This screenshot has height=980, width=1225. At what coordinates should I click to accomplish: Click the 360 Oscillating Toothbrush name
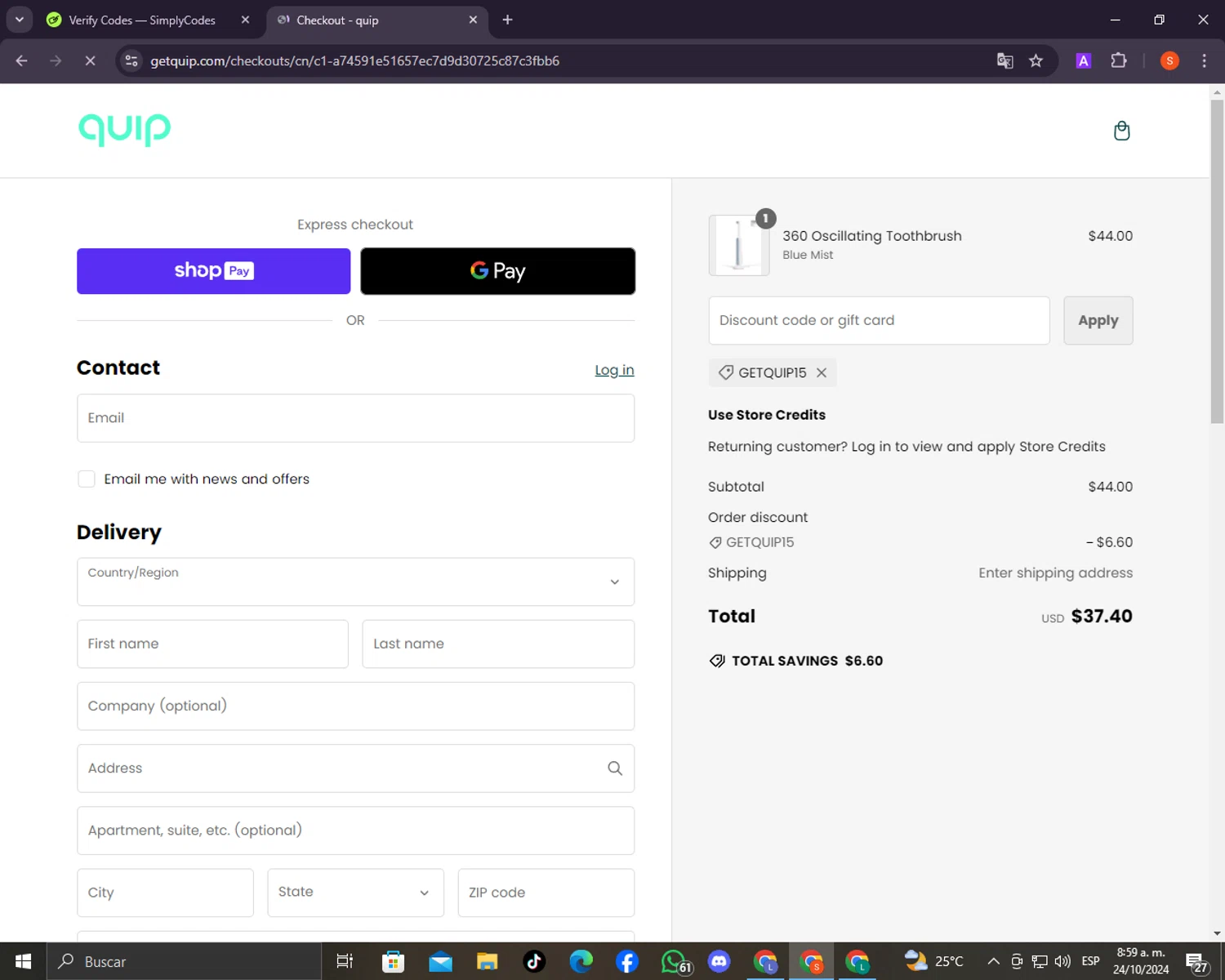pyautogui.click(x=872, y=236)
